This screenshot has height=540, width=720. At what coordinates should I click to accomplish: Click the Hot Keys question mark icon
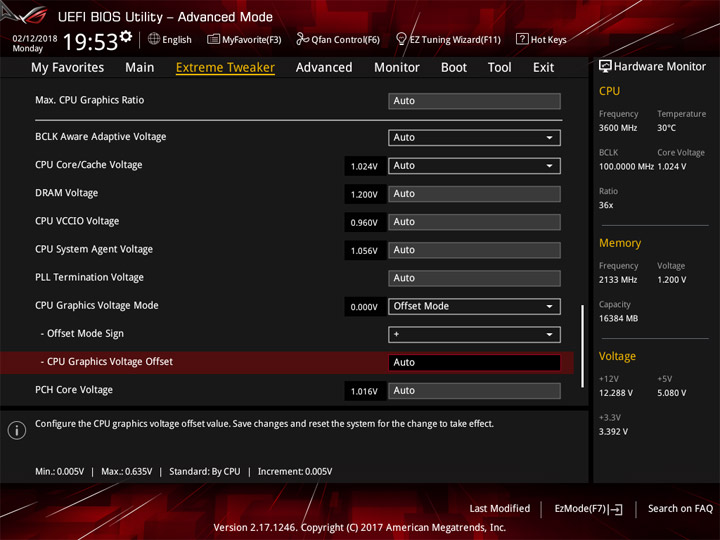point(522,39)
